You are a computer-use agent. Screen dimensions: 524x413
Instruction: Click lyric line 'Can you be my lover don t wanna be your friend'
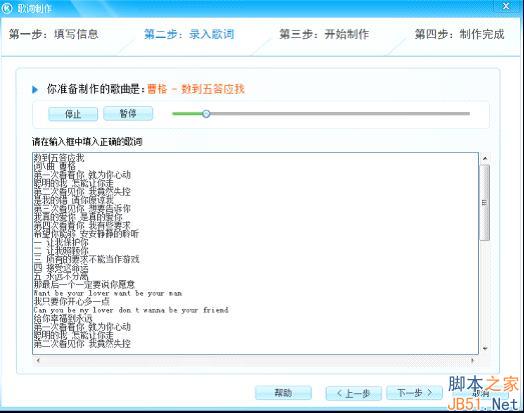pyautogui.click(x=131, y=310)
